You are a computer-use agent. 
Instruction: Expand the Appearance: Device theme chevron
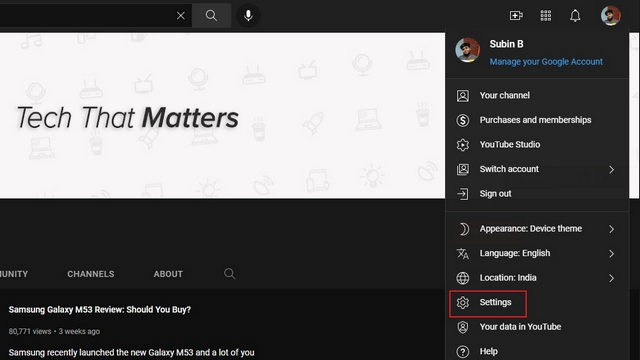coord(611,229)
